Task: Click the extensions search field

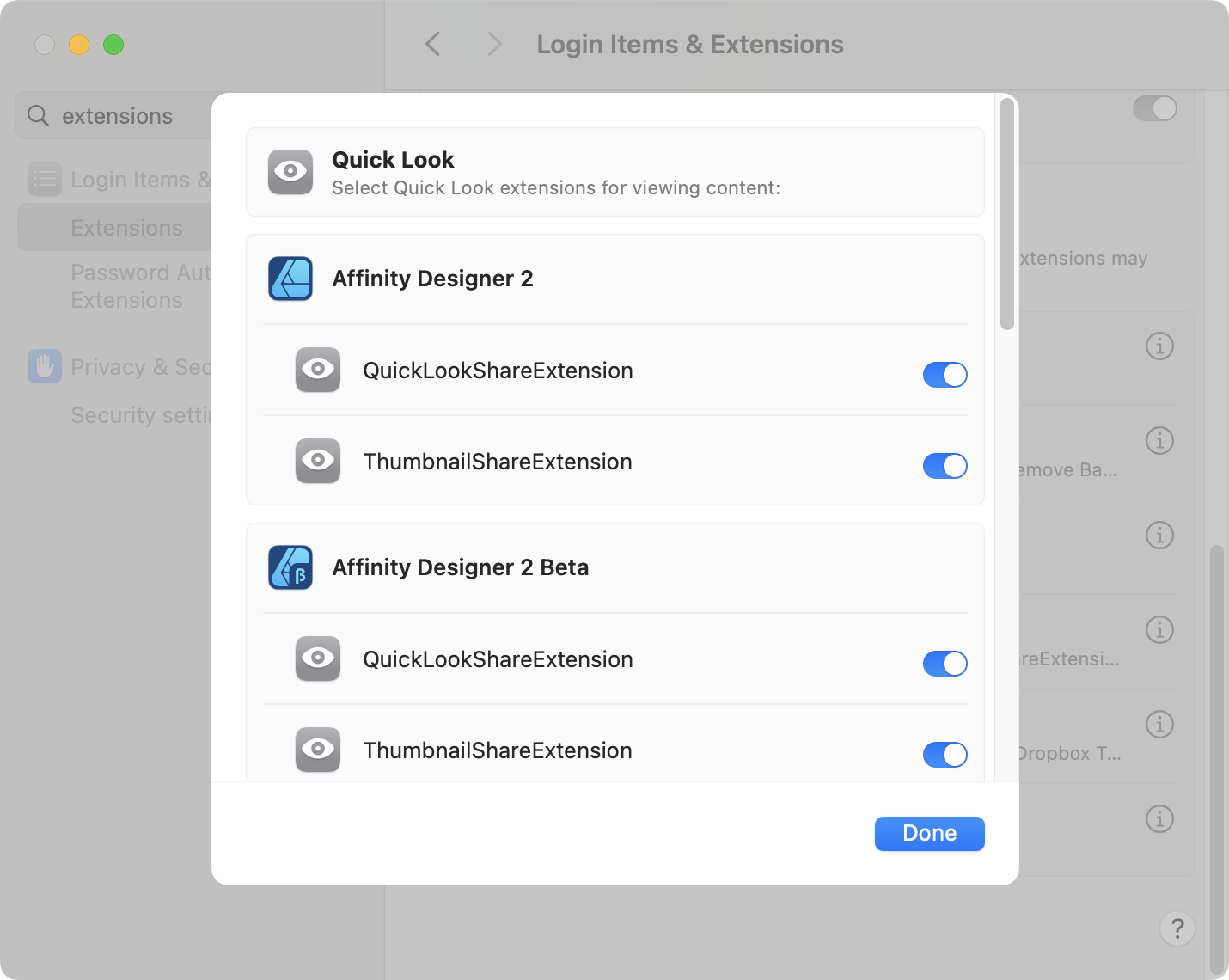Action: pyautogui.click(x=114, y=115)
